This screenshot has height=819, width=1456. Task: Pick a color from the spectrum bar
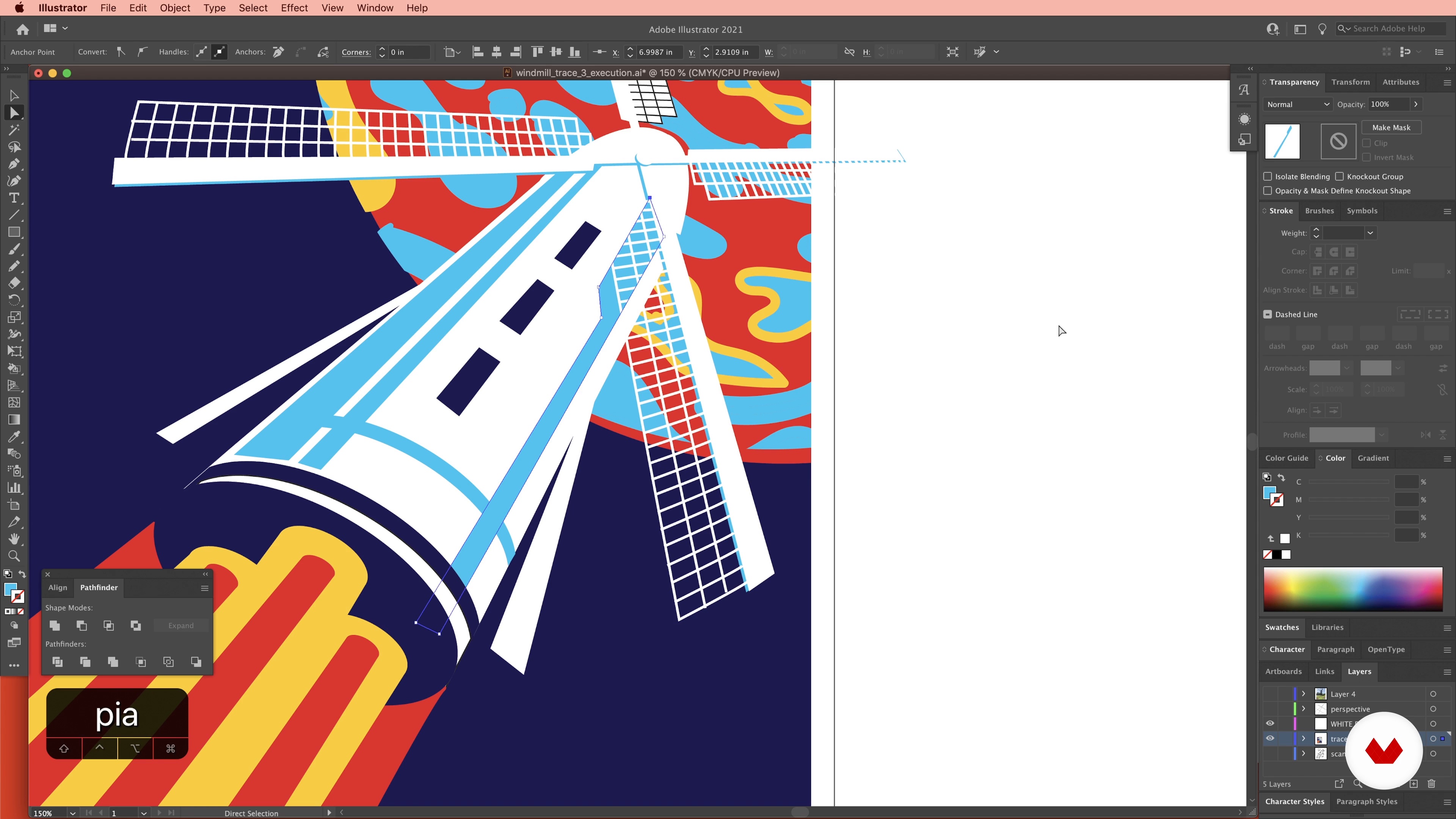pos(1352,589)
